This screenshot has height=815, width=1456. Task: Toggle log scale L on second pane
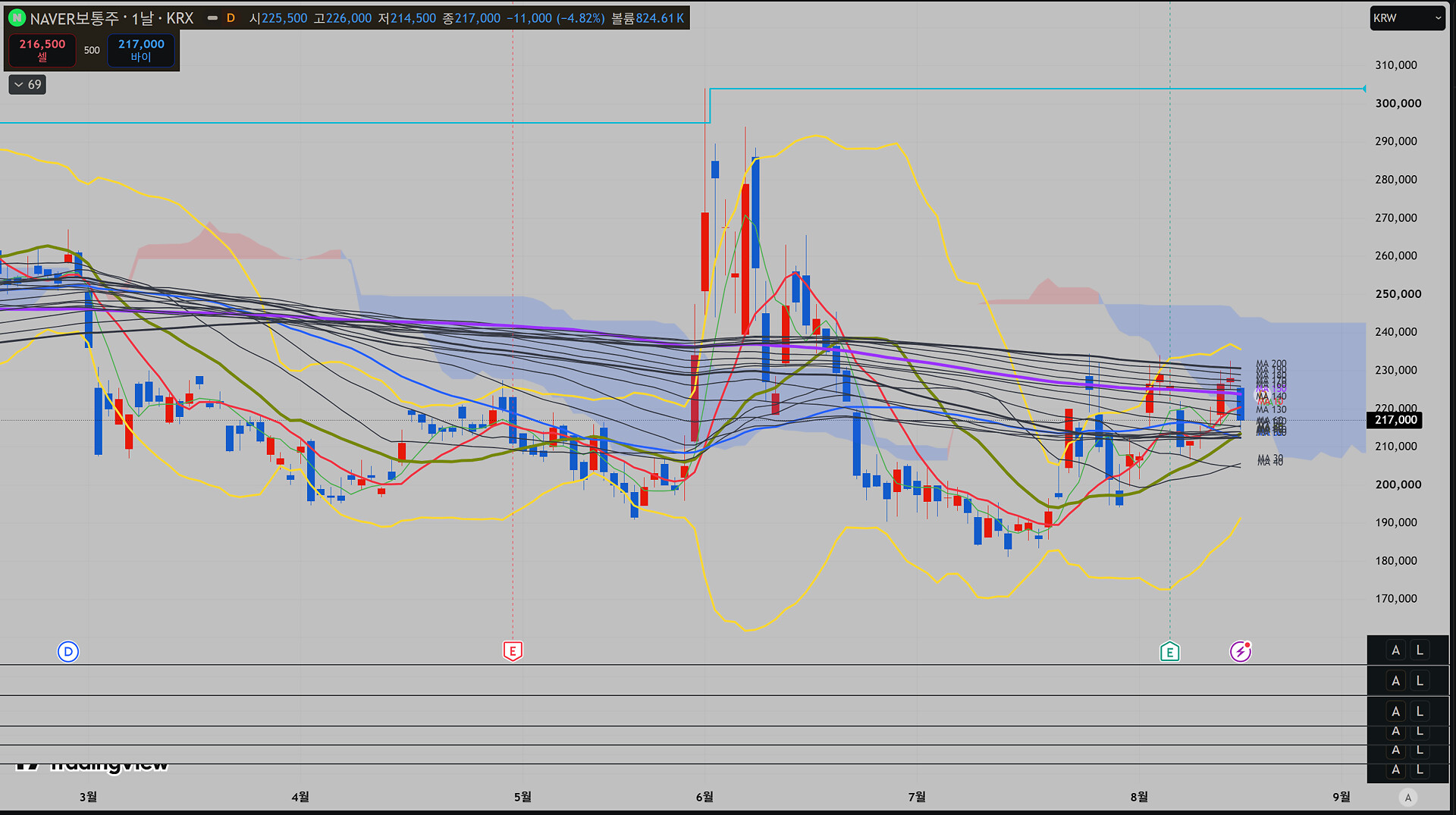pos(1420,681)
